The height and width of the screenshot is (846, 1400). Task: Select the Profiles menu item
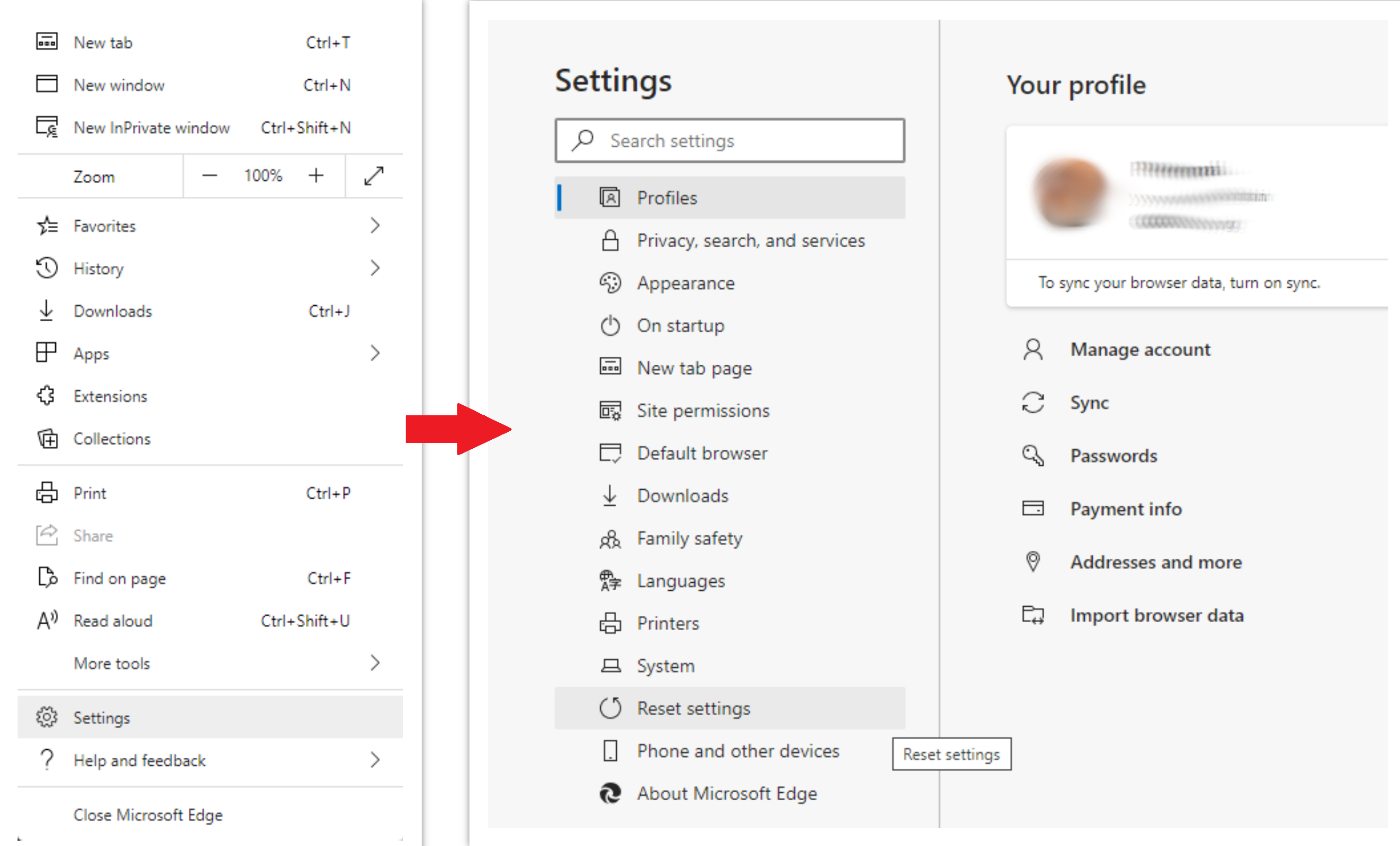[x=668, y=198]
